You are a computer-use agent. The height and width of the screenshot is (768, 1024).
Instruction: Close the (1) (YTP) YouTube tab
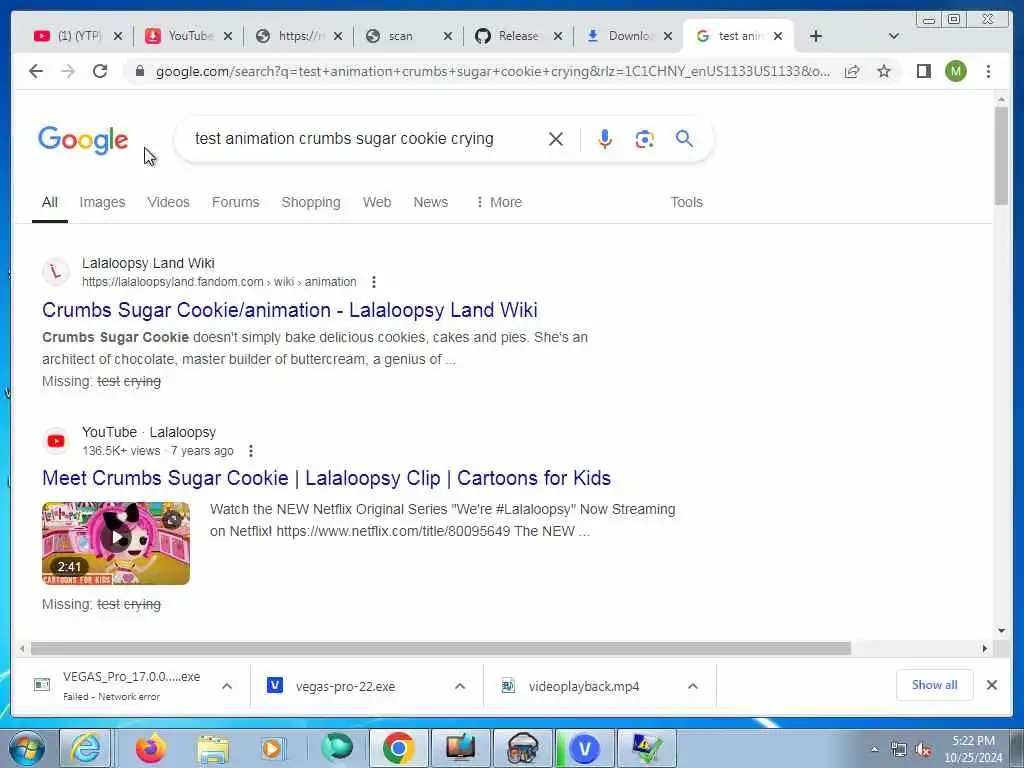point(118,36)
